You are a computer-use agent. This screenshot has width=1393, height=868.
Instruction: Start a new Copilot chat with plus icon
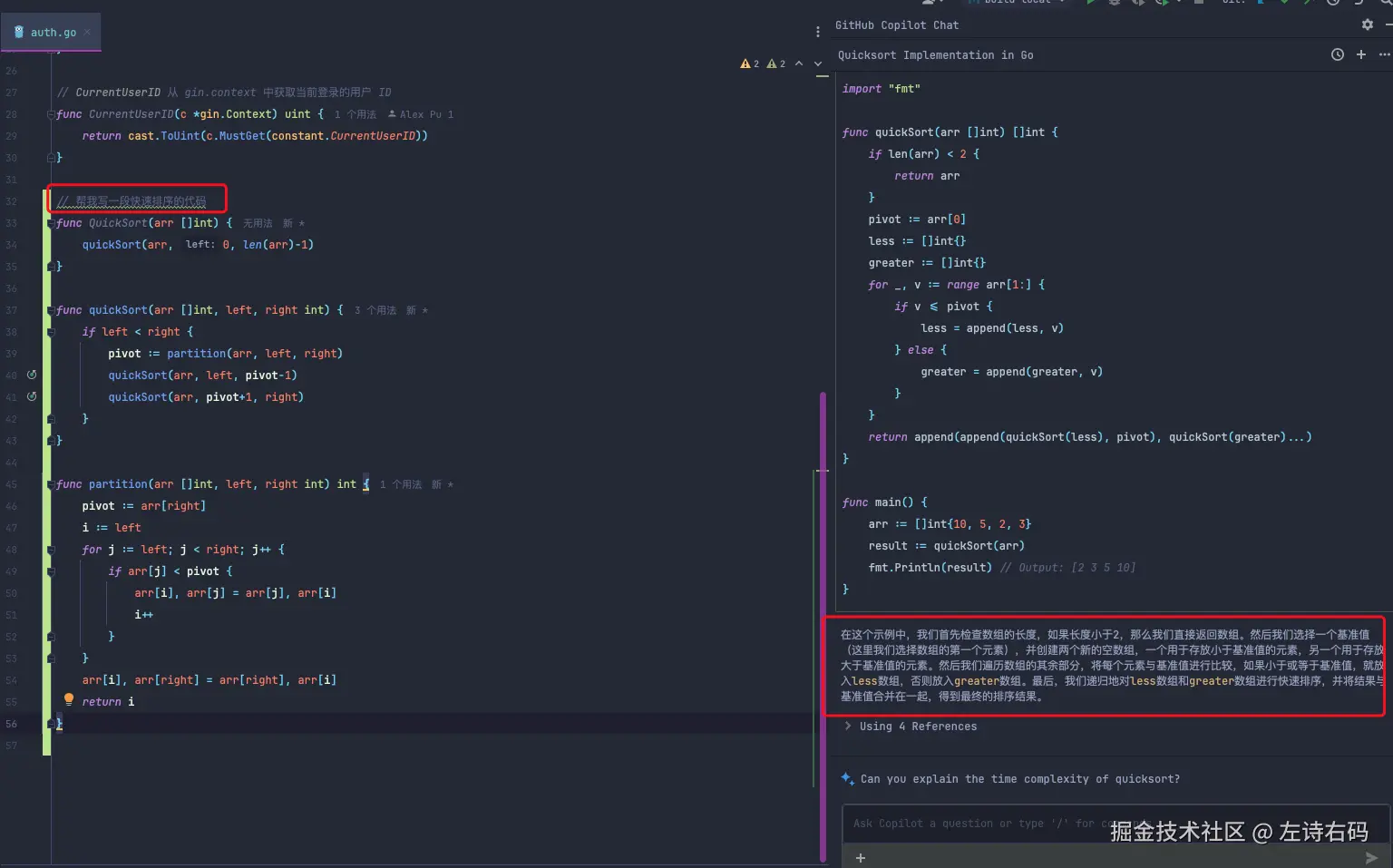point(1360,54)
